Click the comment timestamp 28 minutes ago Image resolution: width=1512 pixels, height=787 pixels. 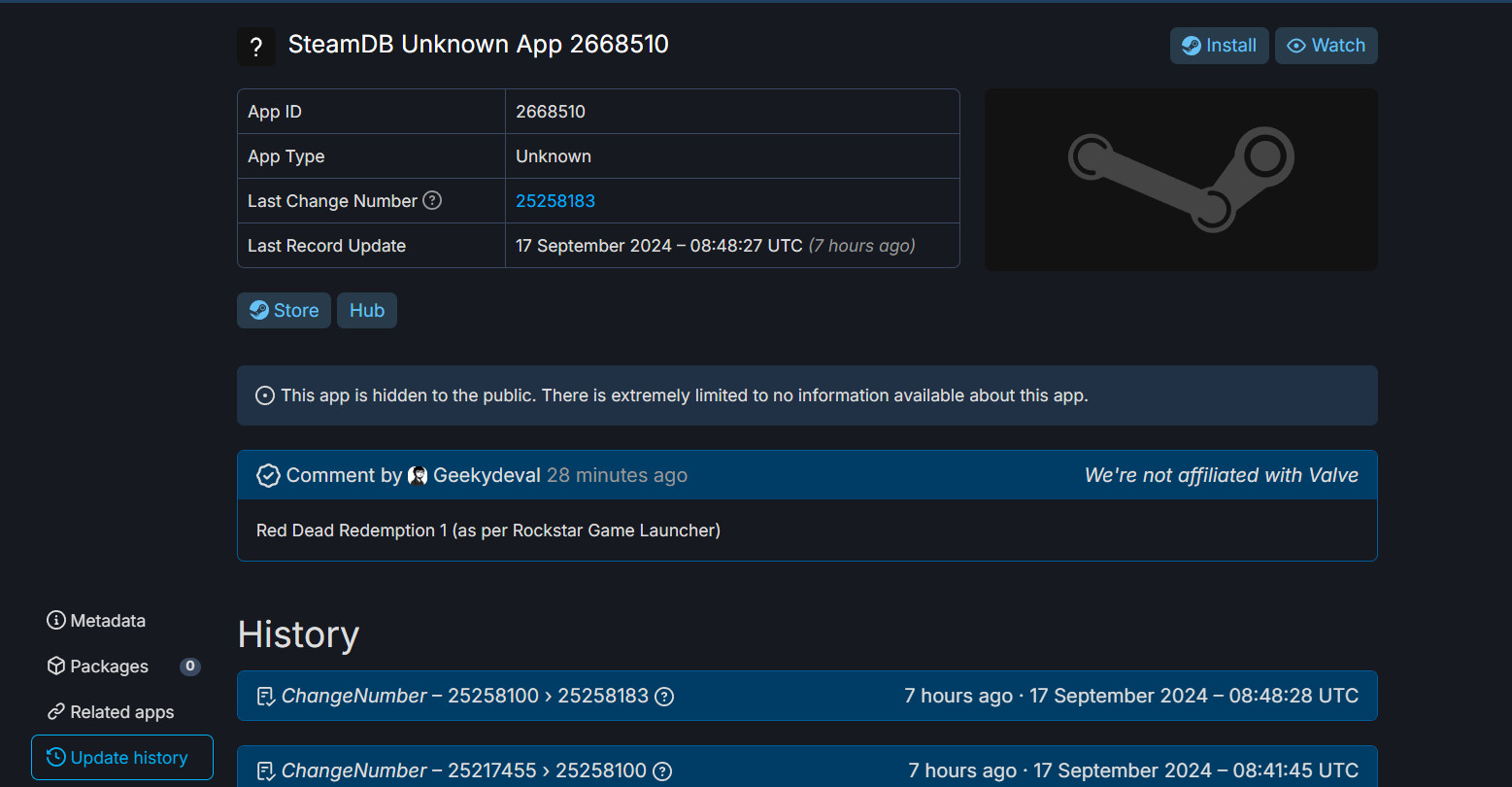[x=617, y=475]
